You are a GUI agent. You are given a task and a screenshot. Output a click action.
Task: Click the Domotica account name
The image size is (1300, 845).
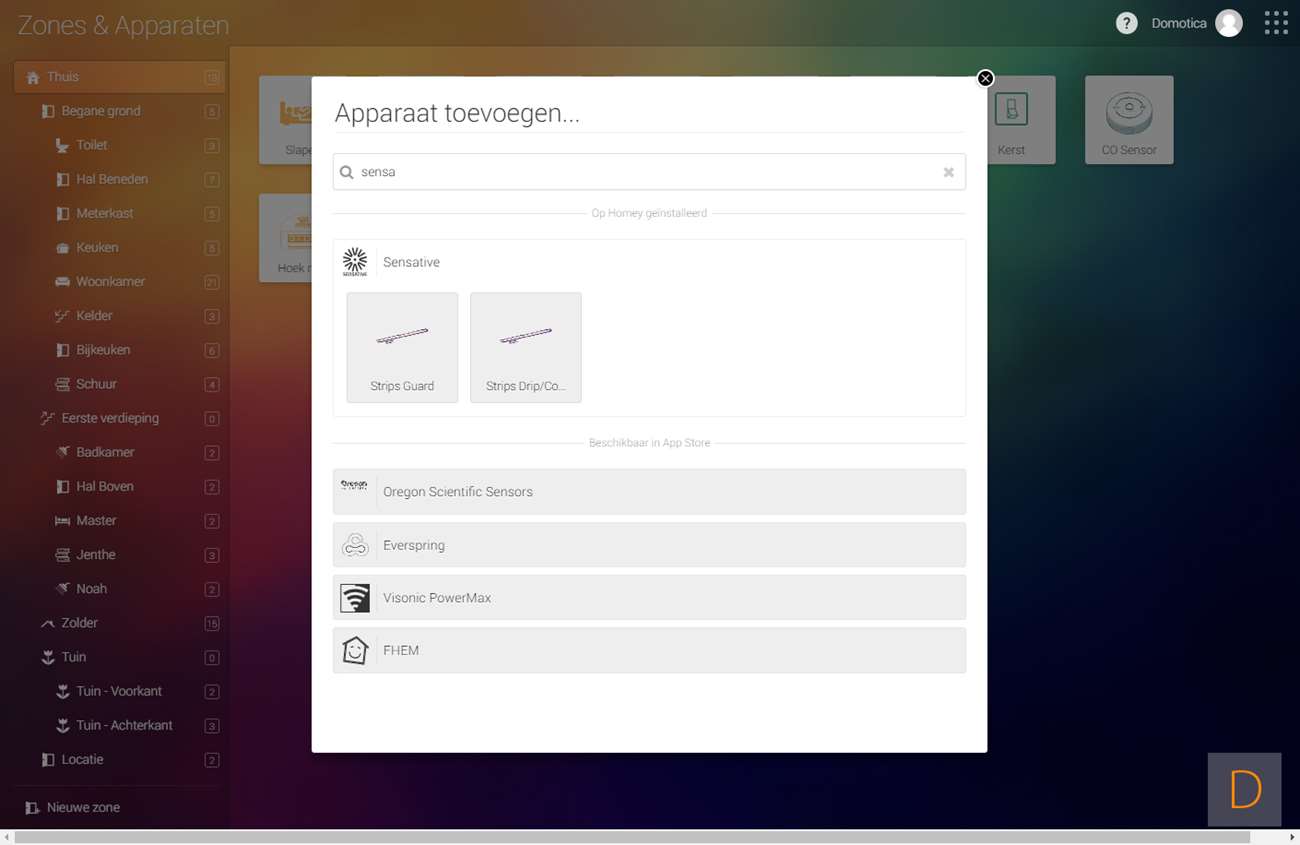1179,23
